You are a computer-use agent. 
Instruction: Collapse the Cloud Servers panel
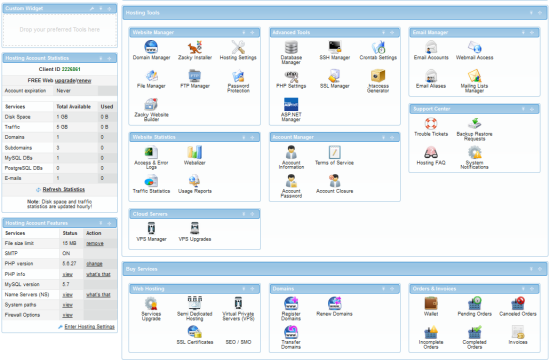243,214
